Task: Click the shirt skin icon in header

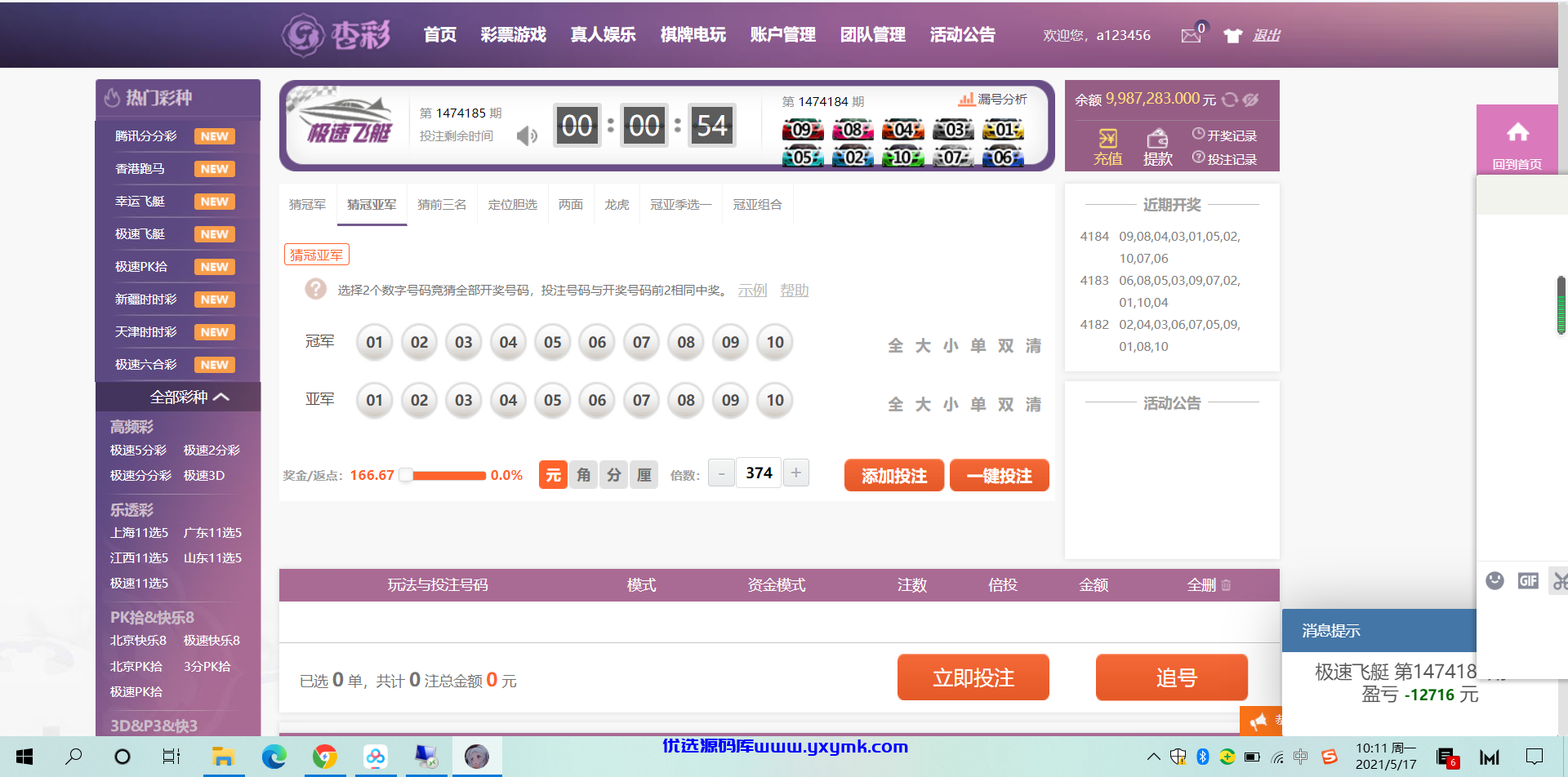Action: [x=1232, y=35]
